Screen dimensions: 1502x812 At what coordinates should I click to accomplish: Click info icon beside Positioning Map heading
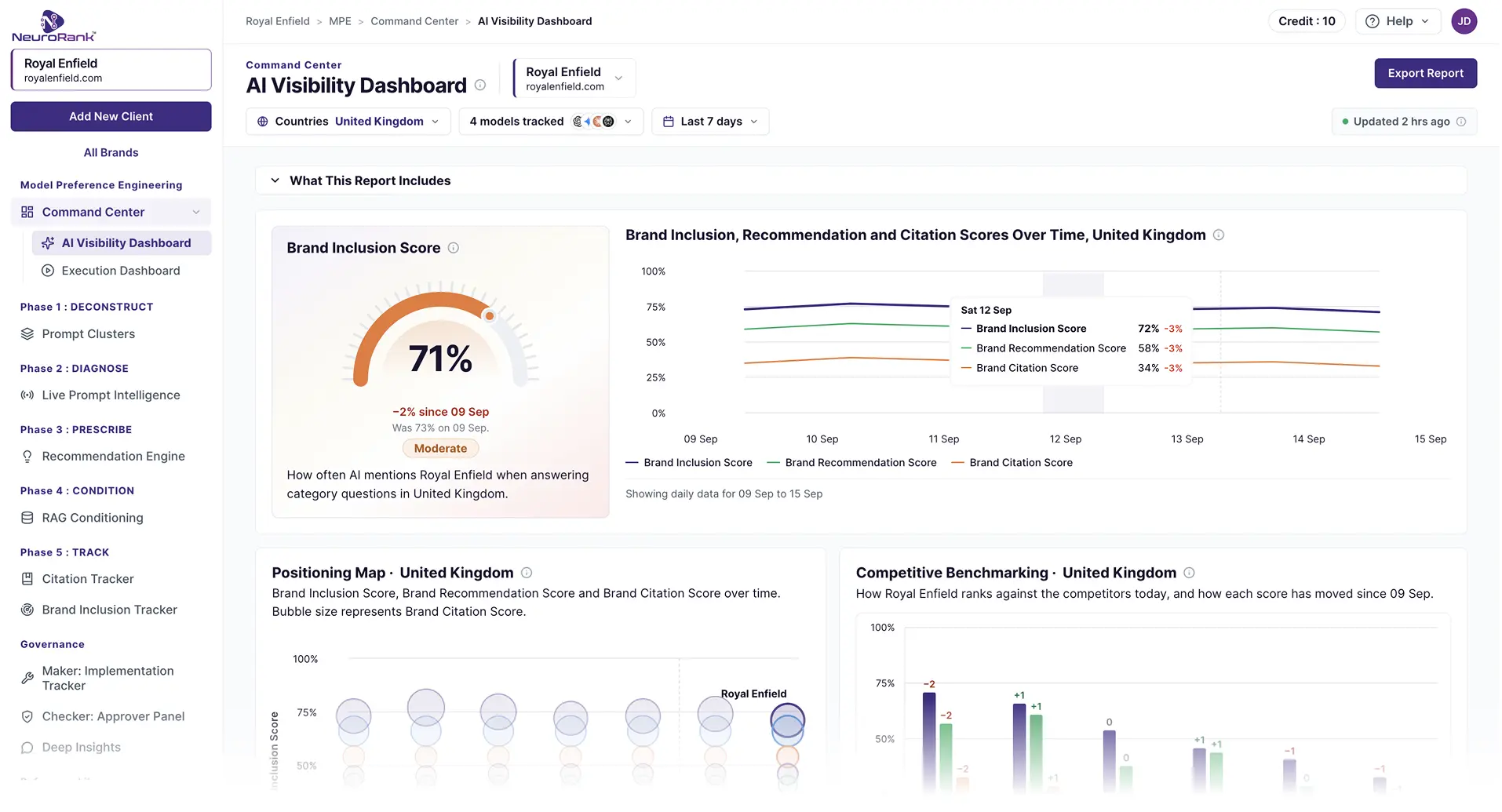click(527, 573)
